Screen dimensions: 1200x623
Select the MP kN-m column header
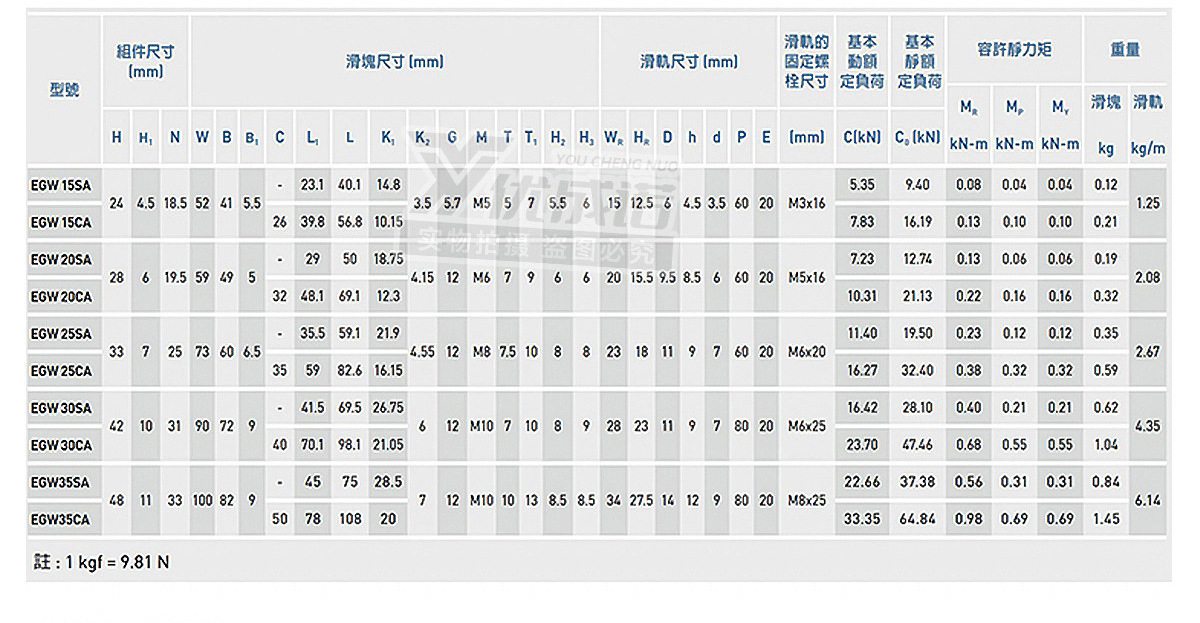1014,125
